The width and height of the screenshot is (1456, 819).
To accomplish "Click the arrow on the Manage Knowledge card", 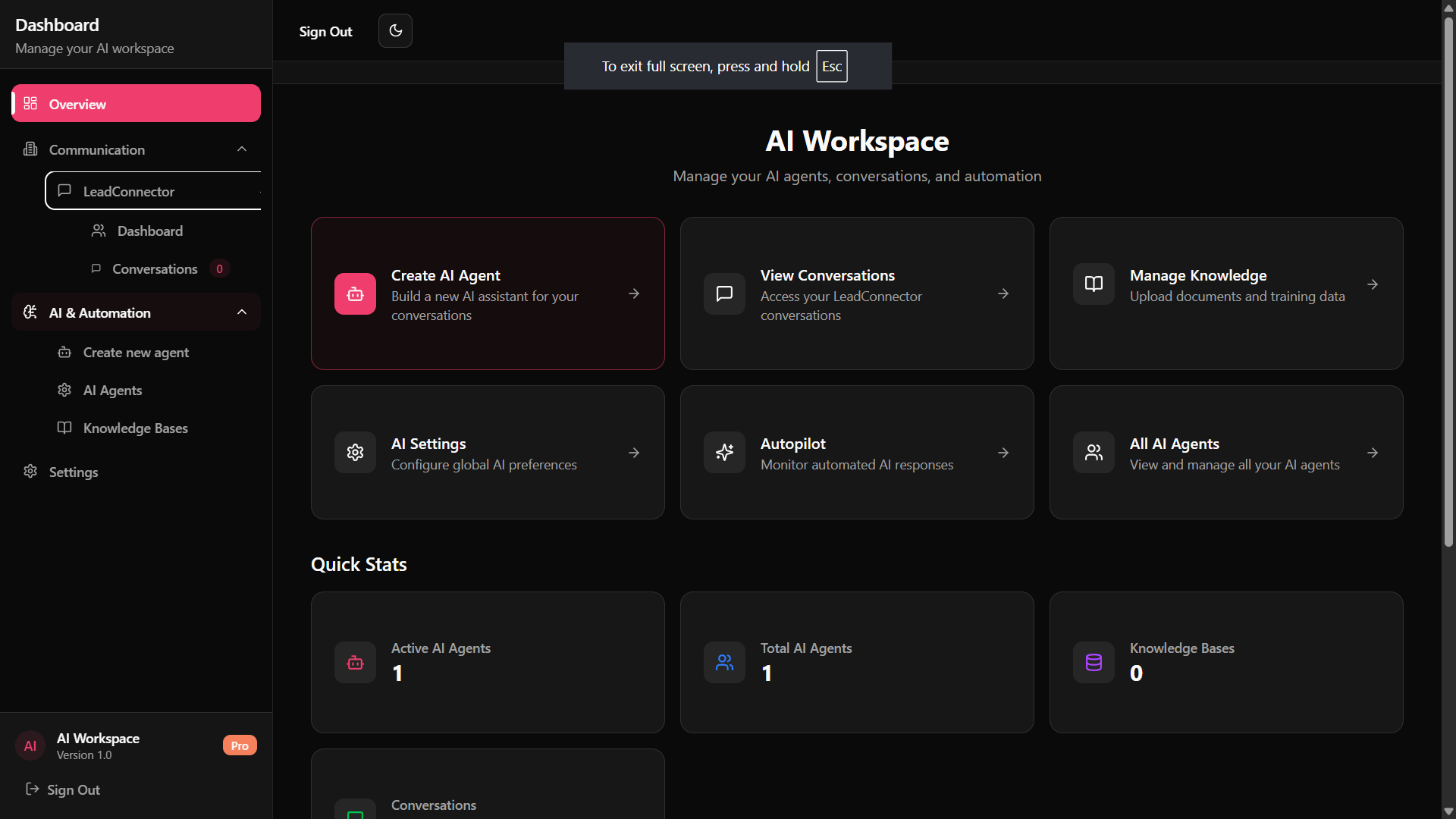I will click(1373, 284).
